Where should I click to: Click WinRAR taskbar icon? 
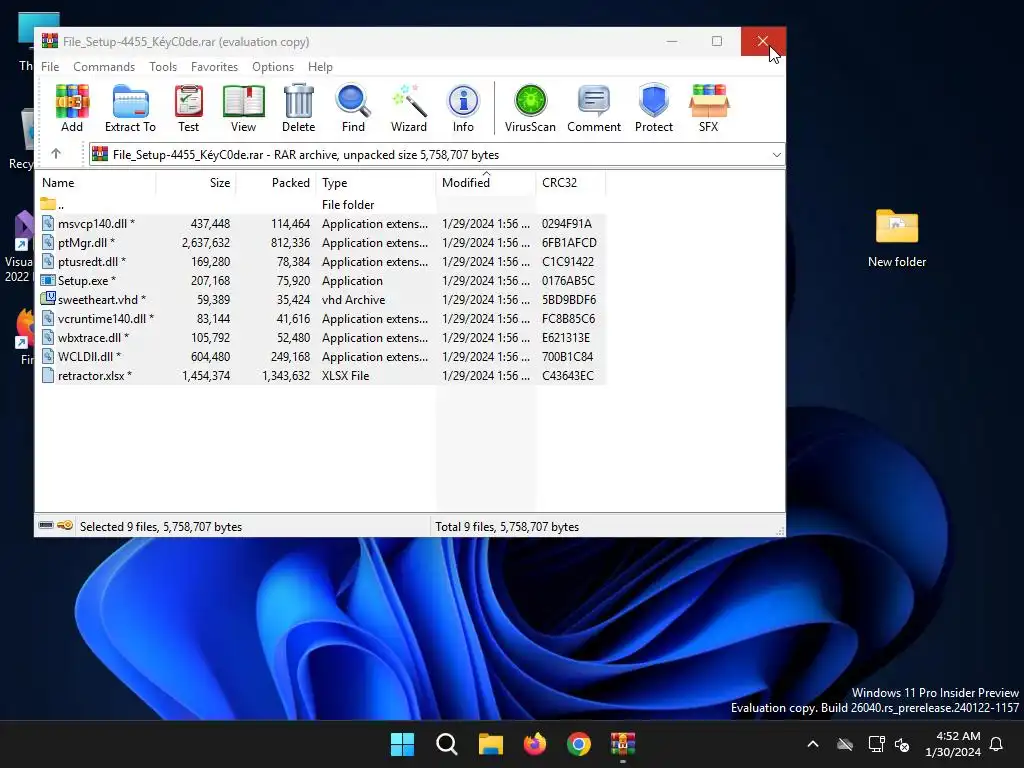coord(623,744)
